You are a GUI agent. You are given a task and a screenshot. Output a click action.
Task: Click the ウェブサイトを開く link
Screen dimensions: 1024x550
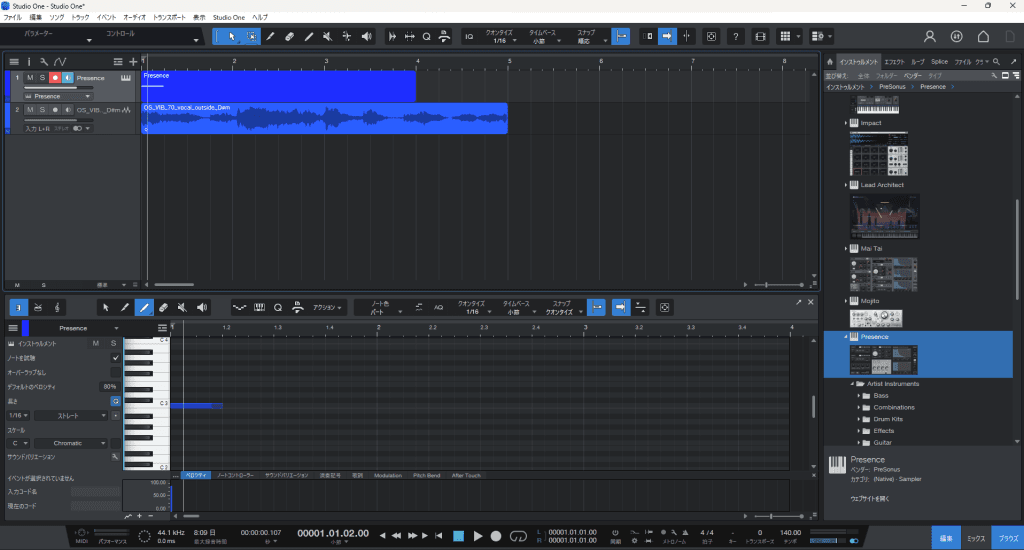(x=869, y=498)
